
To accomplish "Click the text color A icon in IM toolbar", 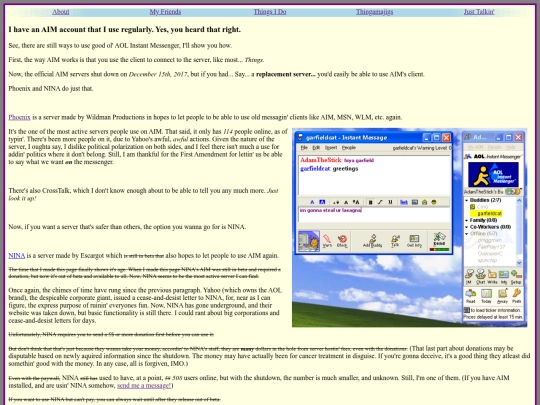I will (x=312, y=202).
